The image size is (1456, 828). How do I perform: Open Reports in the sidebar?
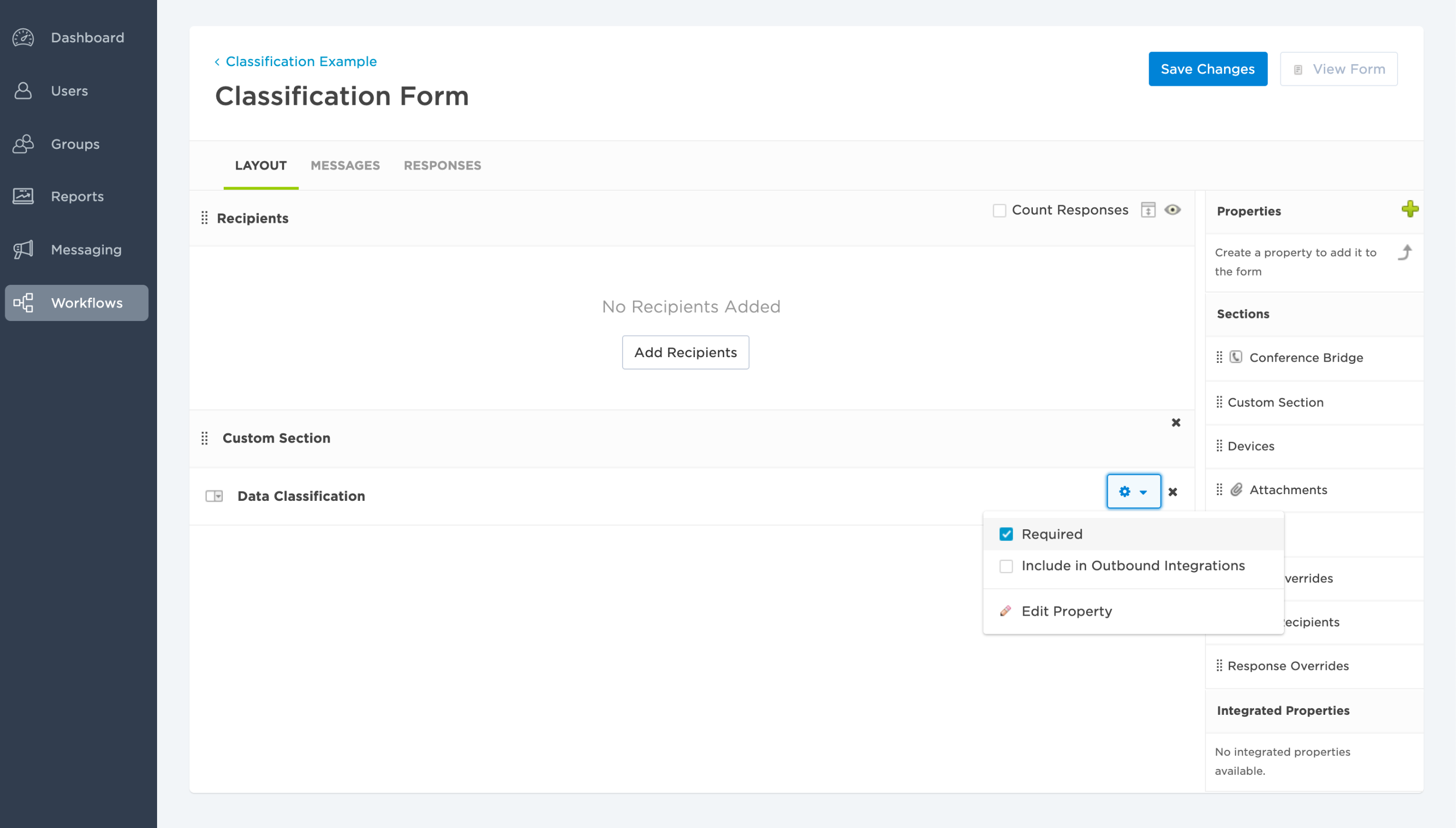point(76,196)
